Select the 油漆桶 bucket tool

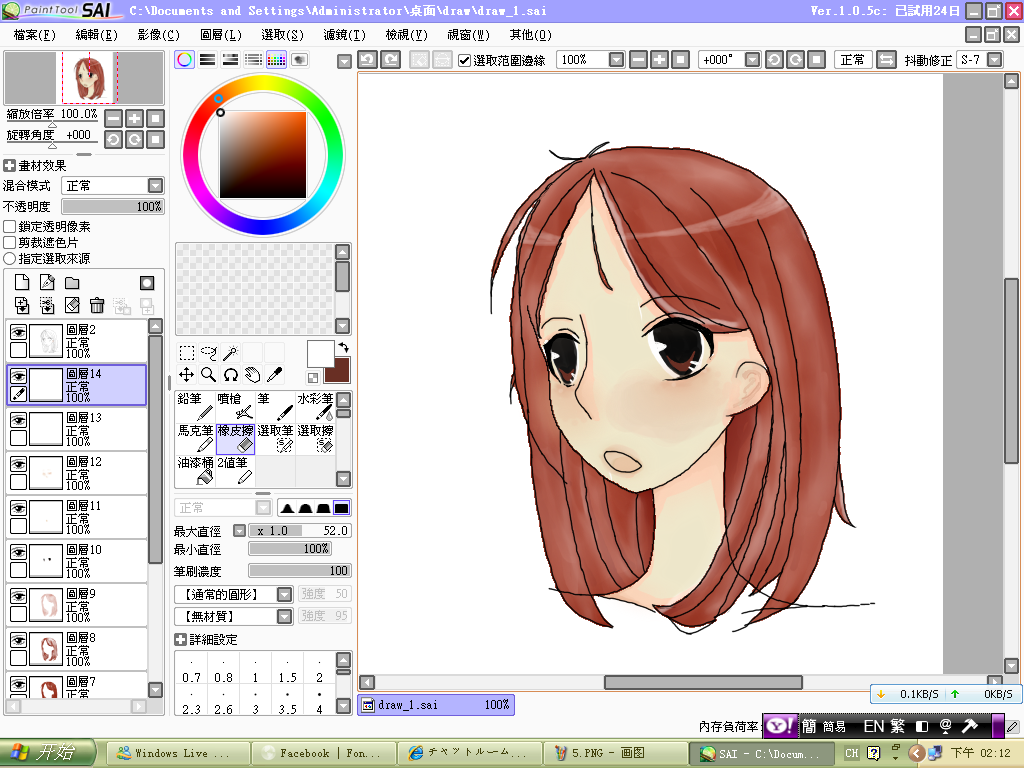tap(195, 470)
